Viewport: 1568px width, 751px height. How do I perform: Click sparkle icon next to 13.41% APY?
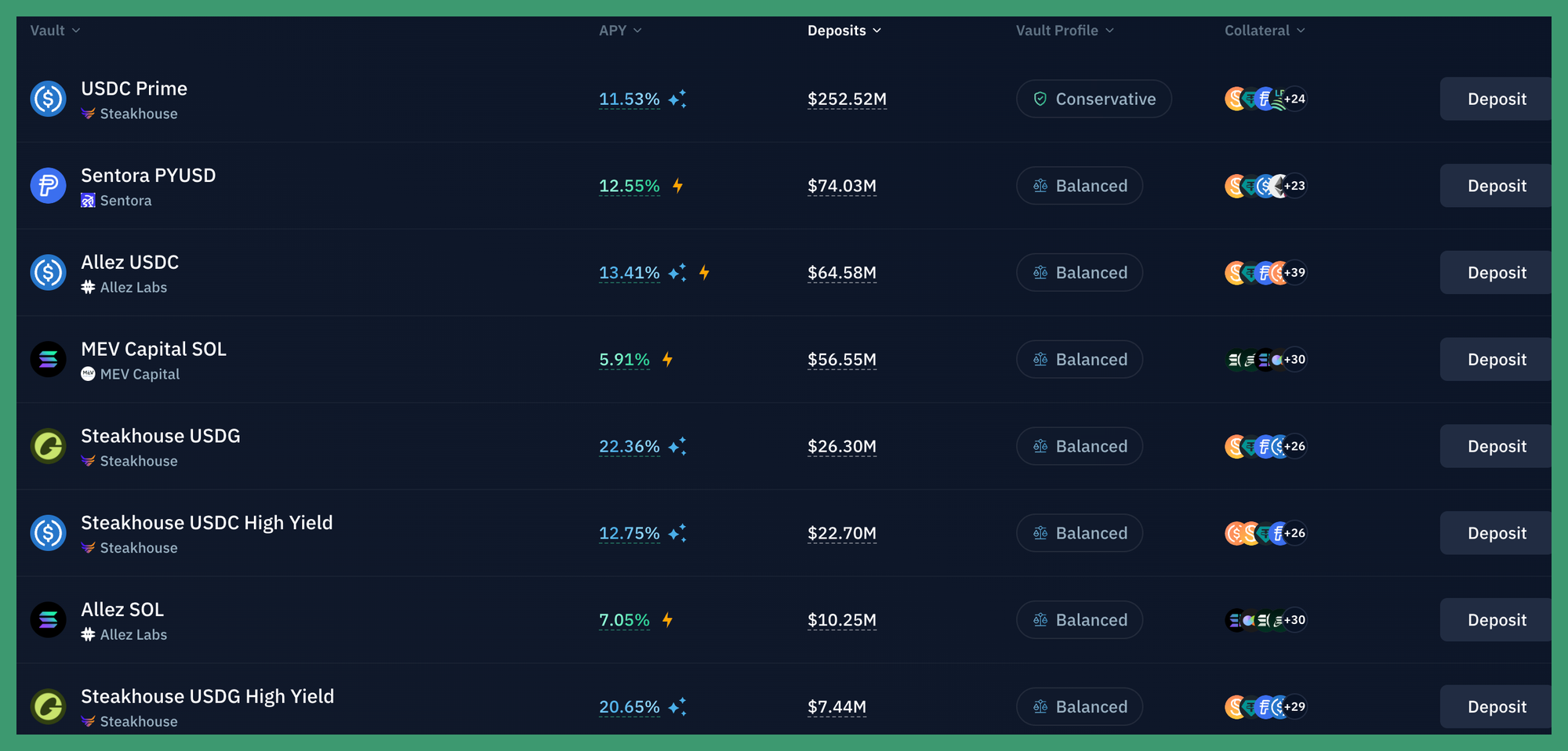pyautogui.click(x=677, y=273)
